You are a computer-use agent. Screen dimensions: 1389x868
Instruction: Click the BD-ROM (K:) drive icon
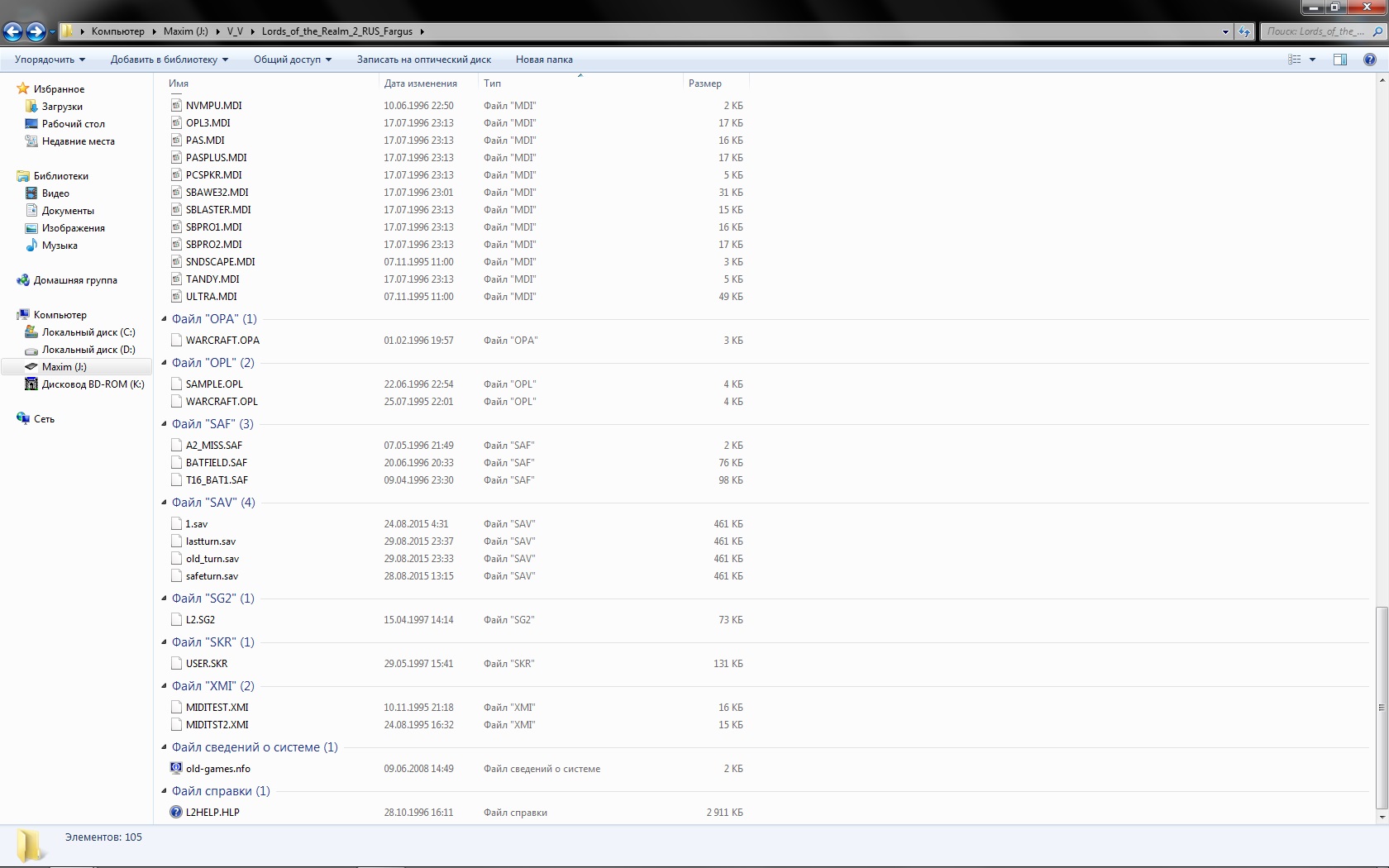click(31, 384)
